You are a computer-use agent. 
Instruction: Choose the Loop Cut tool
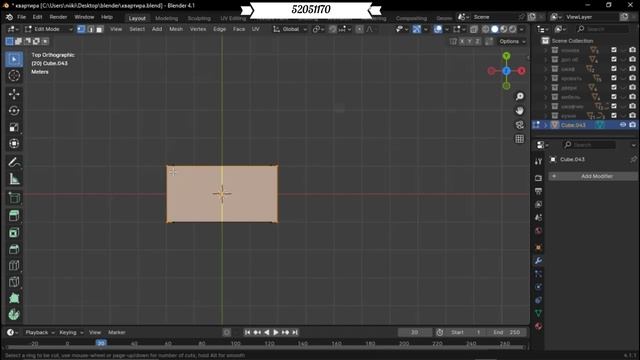pyautogui.click(x=14, y=265)
